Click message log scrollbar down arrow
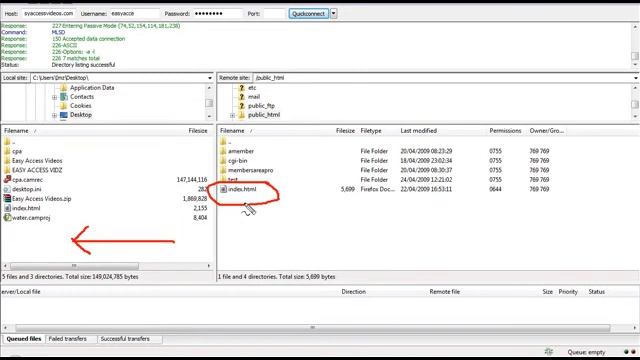The image size is (640, 360). pos(635,65)
